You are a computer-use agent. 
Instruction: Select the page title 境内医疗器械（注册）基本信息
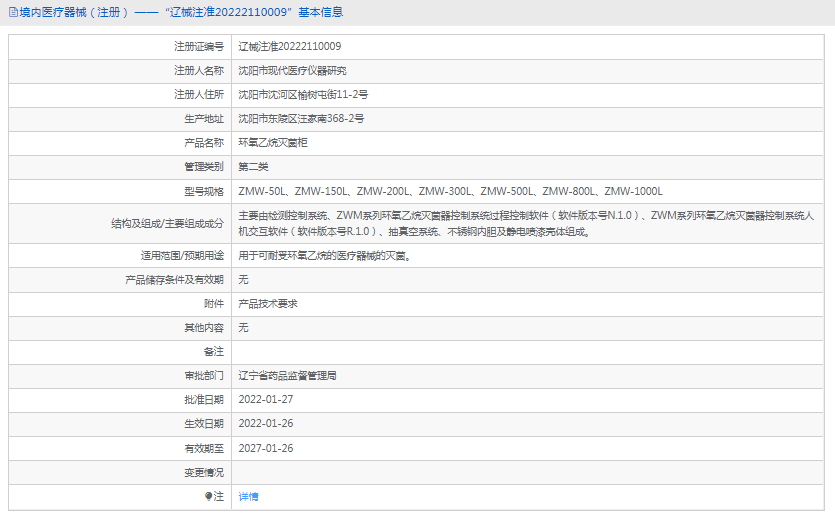click(x=181, y=12)
